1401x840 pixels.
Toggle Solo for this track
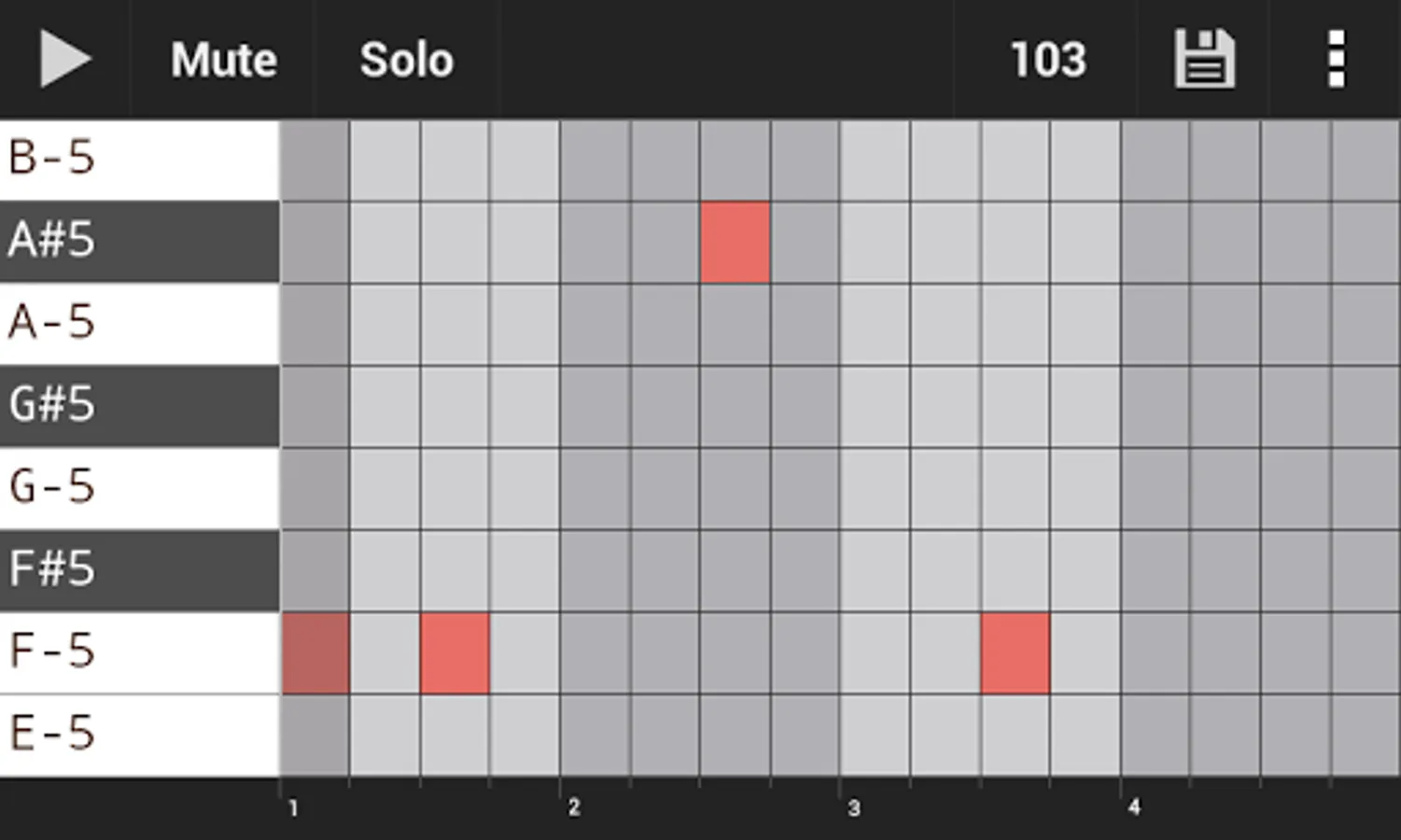click(x=406, y=60)
